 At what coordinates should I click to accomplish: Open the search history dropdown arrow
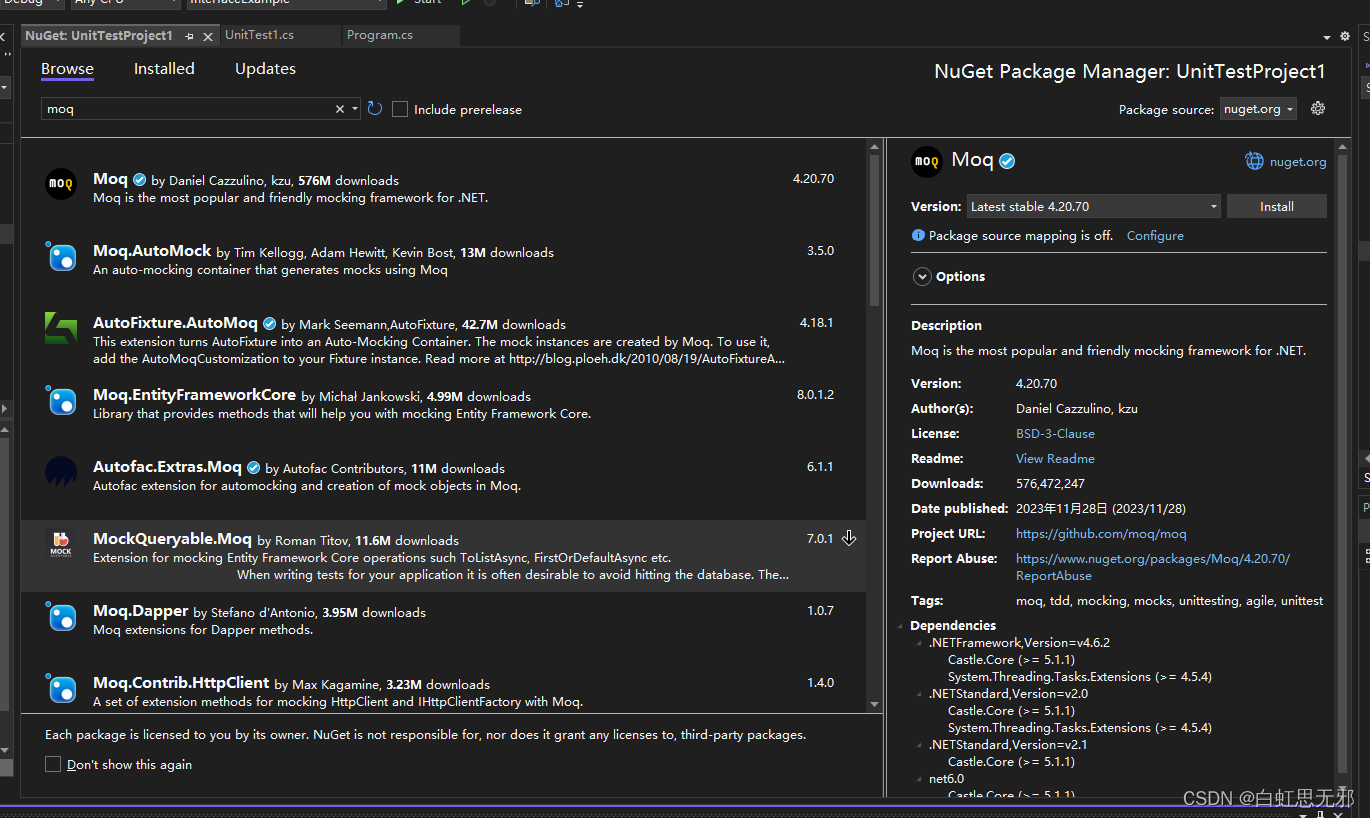tap(354, 109)
